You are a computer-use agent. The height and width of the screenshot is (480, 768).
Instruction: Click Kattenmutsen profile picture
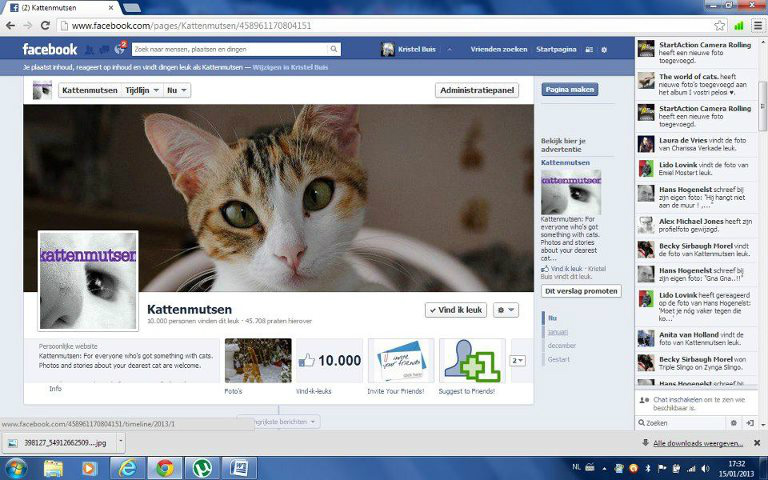point(88,281)
